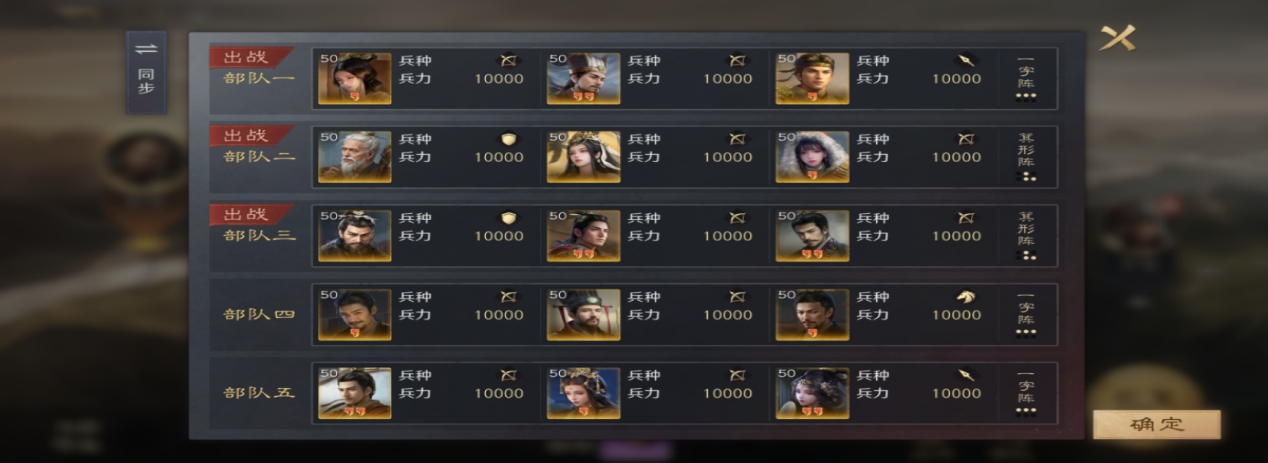The height and width of the screenshot is (463, 1268).
Task: Toggle the 出战 flag on 部队三
Action: [x=248, y=215]
